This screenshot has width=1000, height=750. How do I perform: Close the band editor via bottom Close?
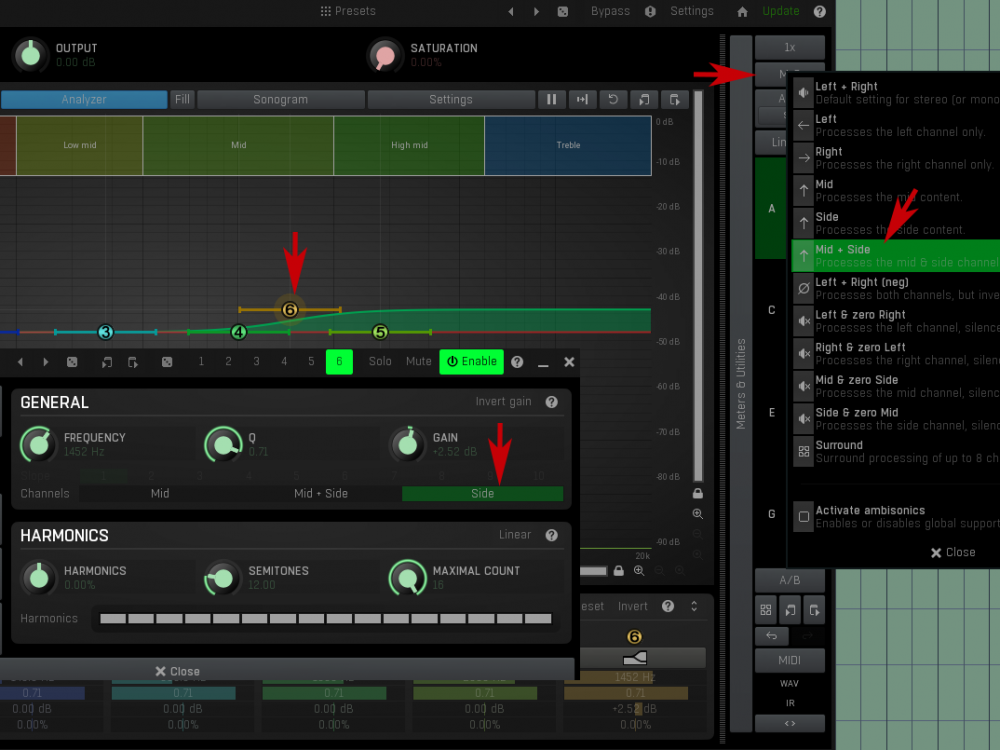click(178, 671)
